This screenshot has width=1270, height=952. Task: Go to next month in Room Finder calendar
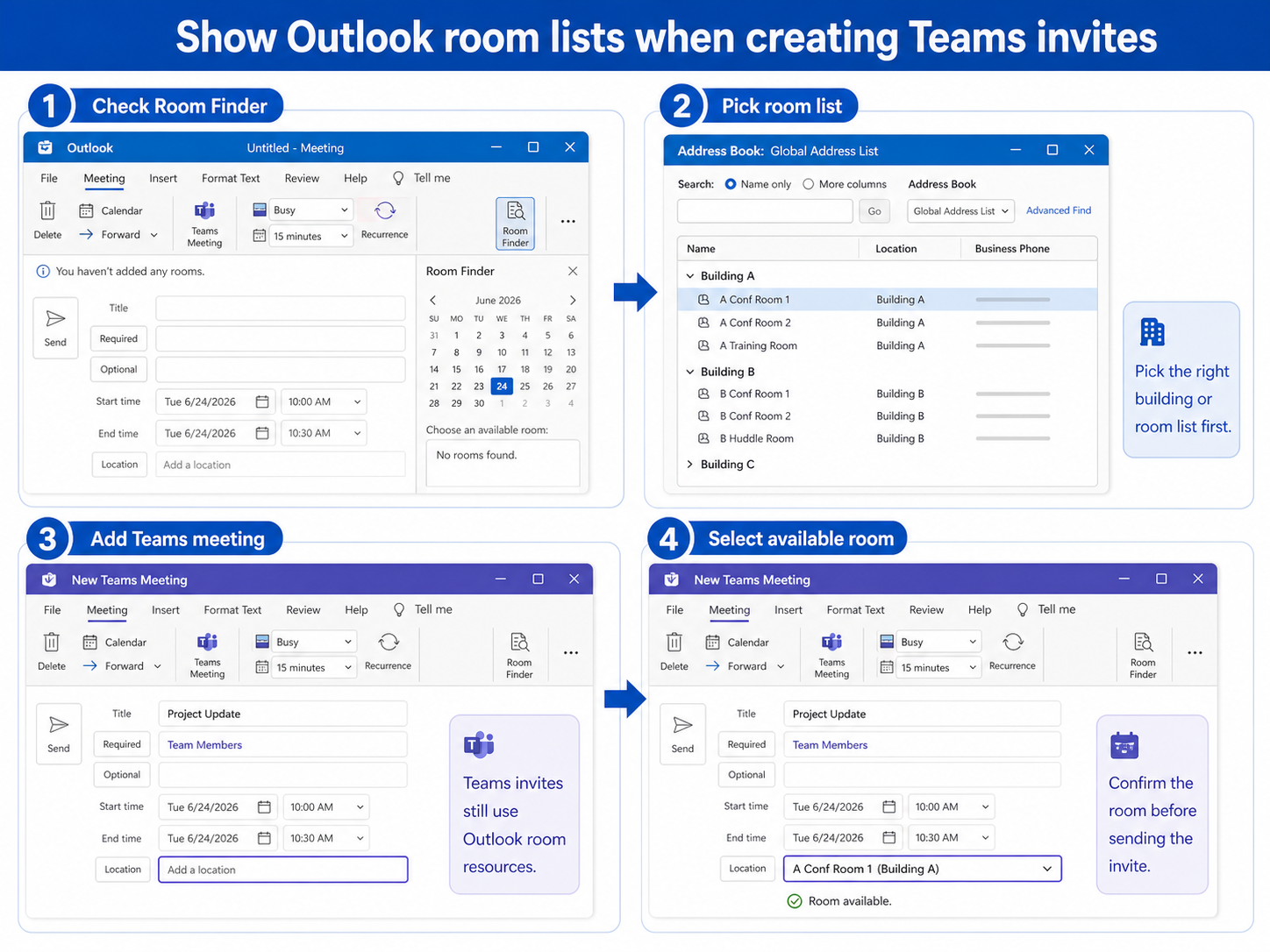(x=573, y=300)
